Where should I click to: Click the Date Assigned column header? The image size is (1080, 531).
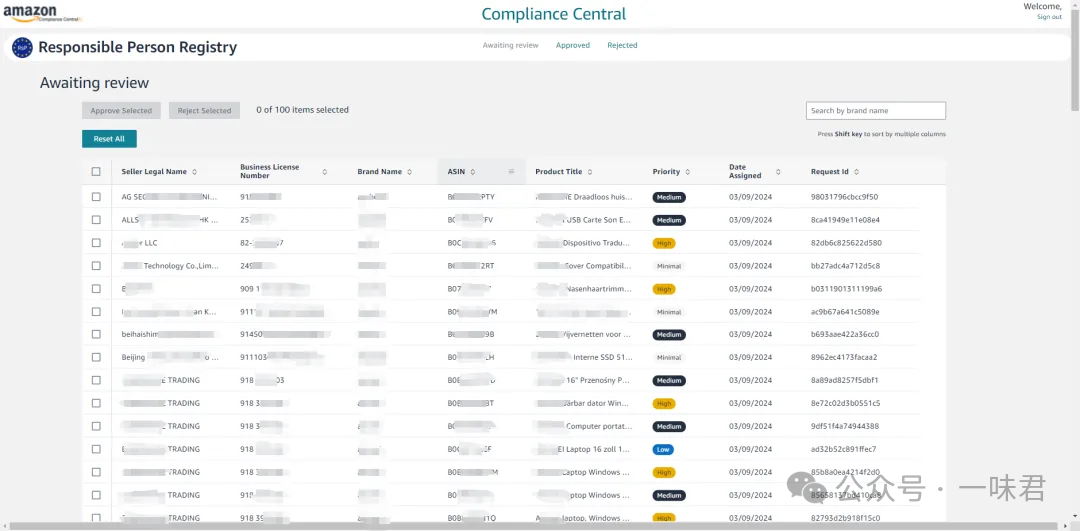pyautogui.click(x=746, y=171)
